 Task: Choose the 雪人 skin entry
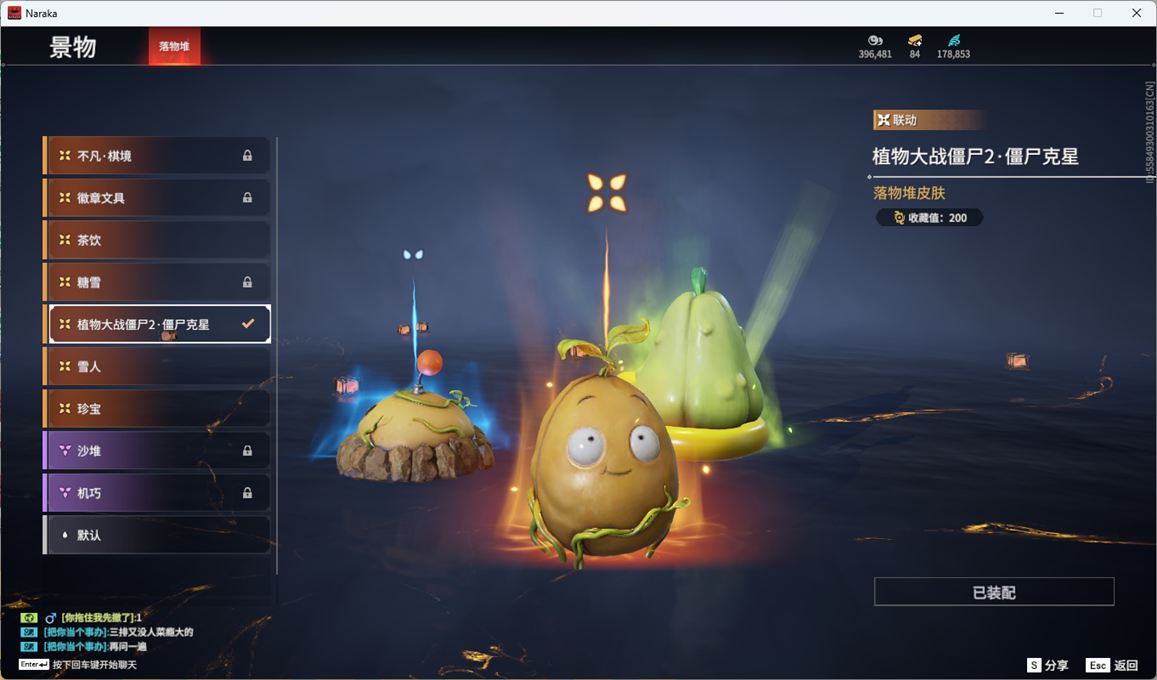157,367
